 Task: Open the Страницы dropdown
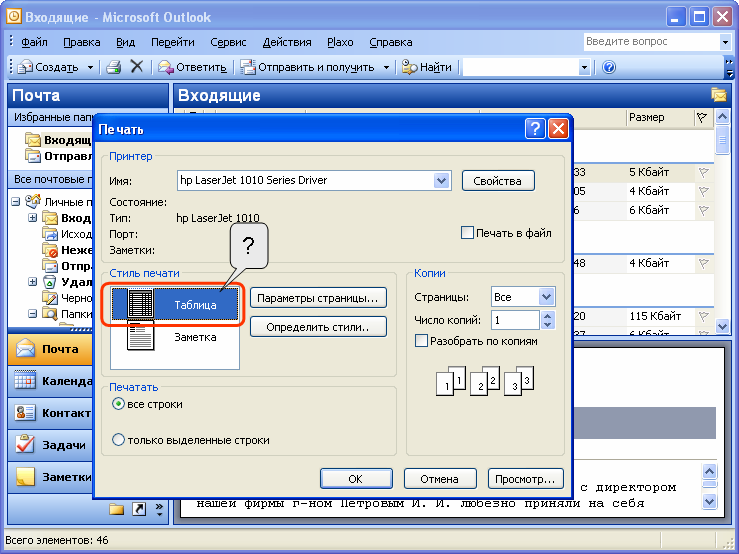546,297
